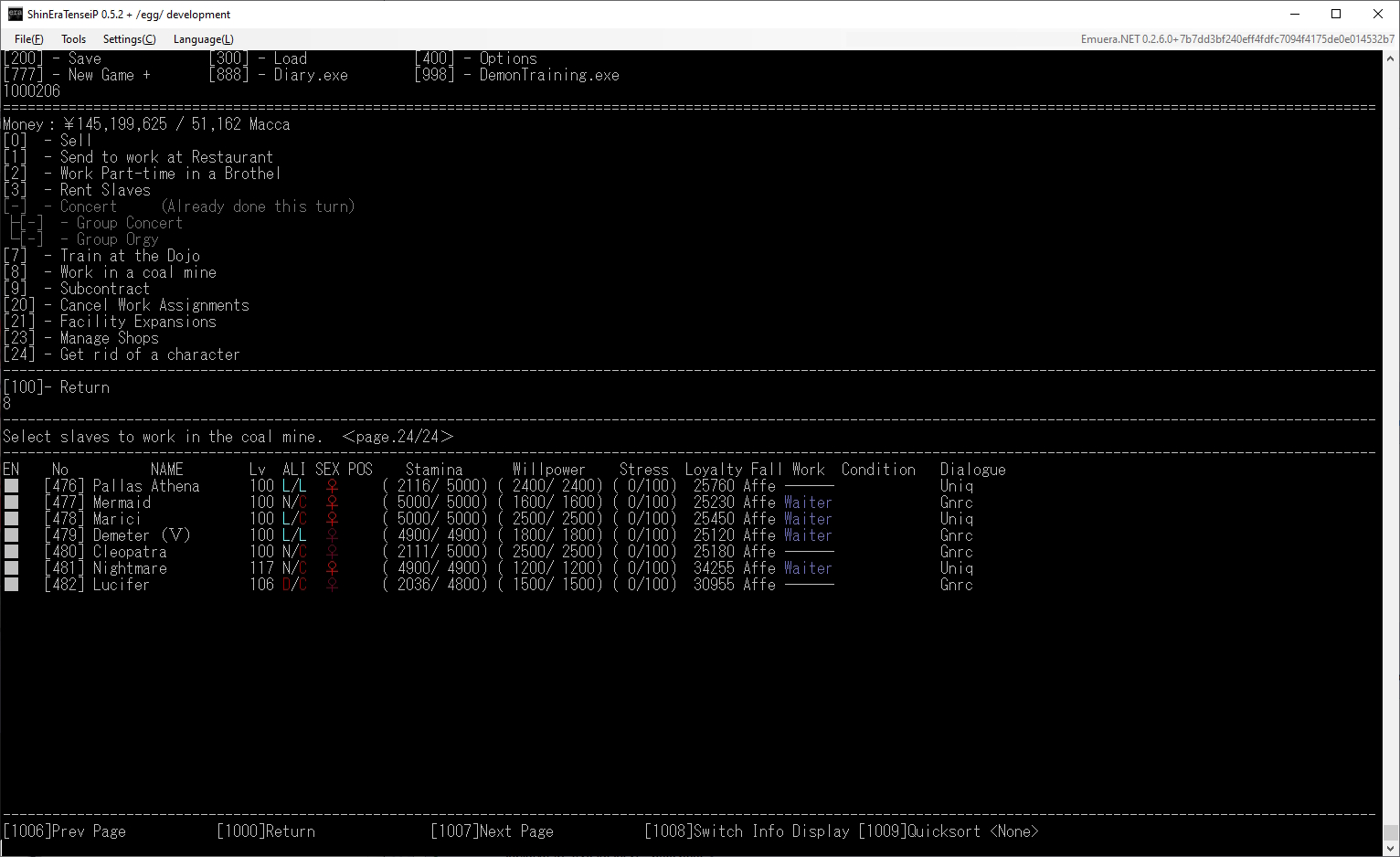
Task: Choose [888] Diary.exe
Action: coord(278,75)
